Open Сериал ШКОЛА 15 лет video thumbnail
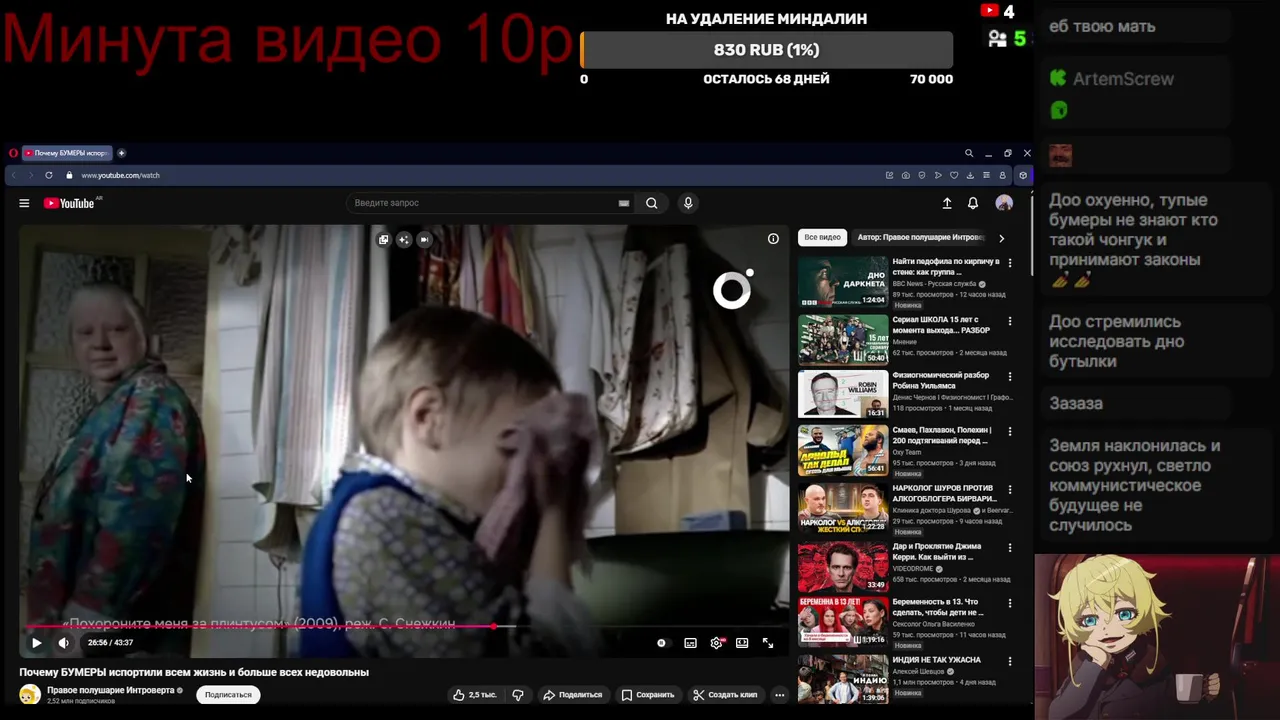The width and height of the screenshot is (1280, 720). coord(843,339)
